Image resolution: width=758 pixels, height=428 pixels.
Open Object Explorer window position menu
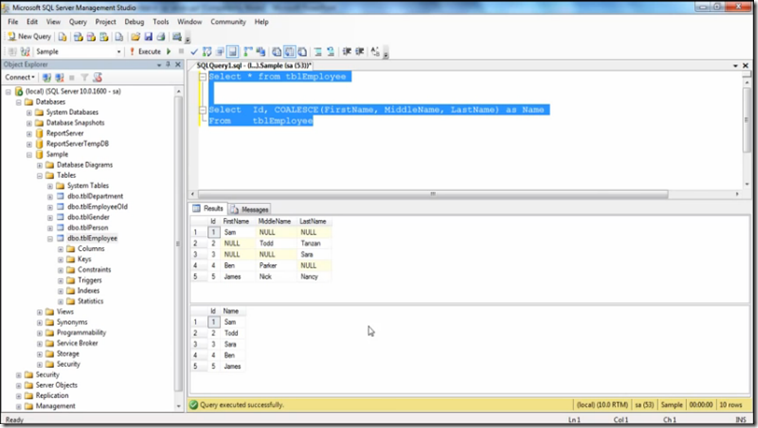click(x=159, y=64)
